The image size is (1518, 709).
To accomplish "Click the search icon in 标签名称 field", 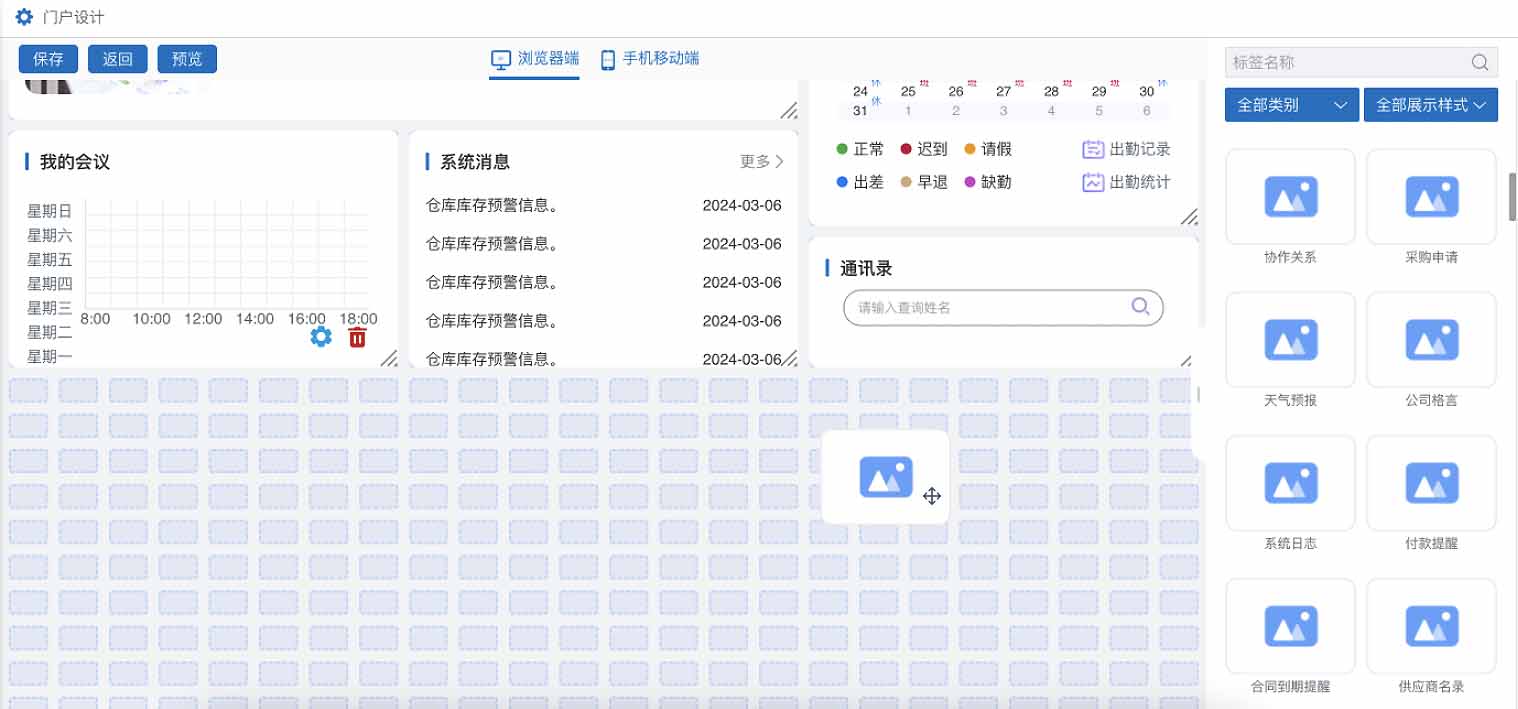I will (1479, 62).
